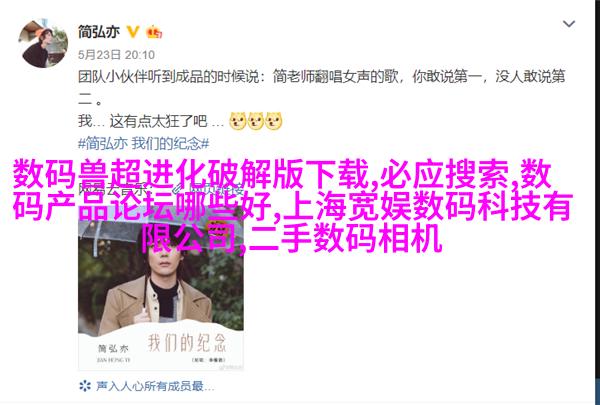Click the paperclip link icon
600x405 pixels.
pyautogui.click(x=177, y=189)
